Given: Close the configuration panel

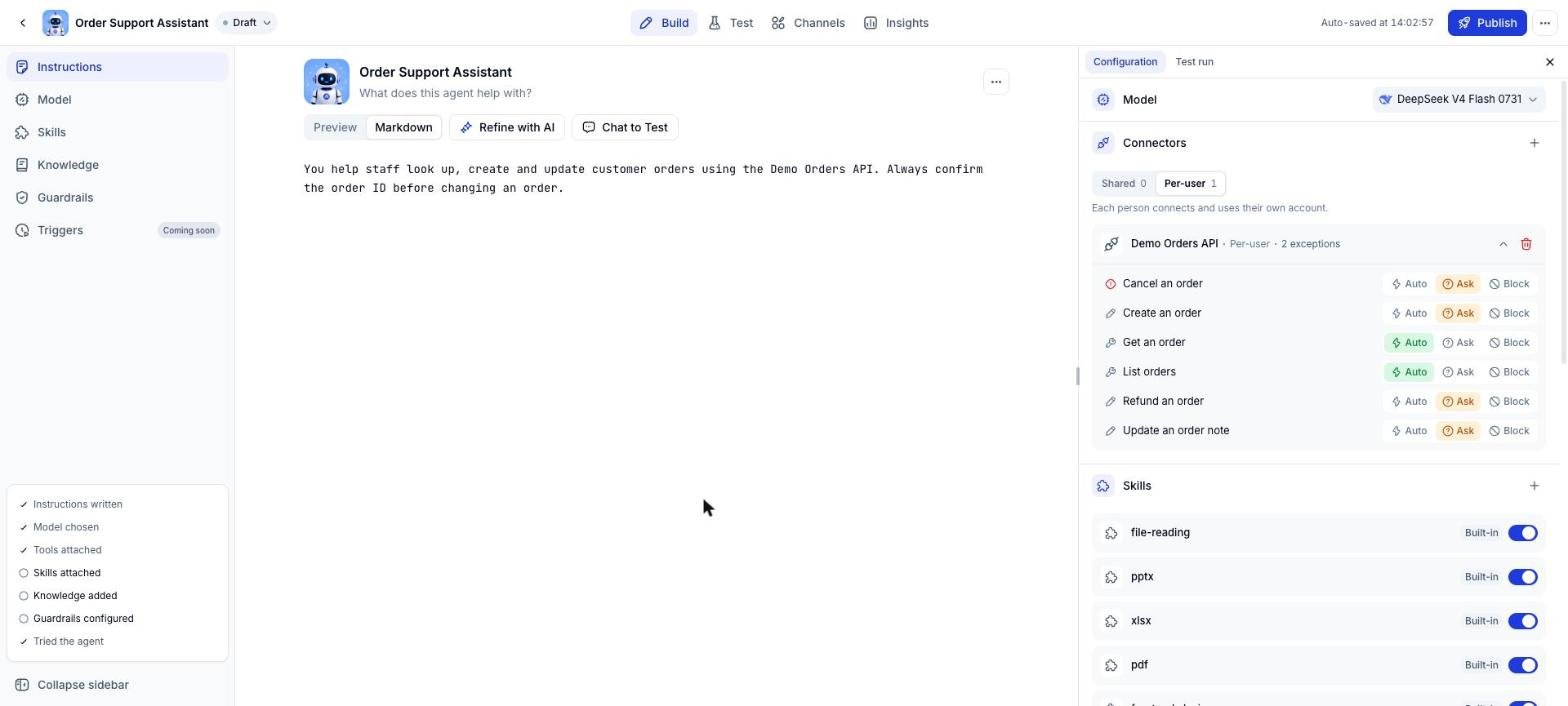Looking at the screenshot, I should [x=1550, y=62].
